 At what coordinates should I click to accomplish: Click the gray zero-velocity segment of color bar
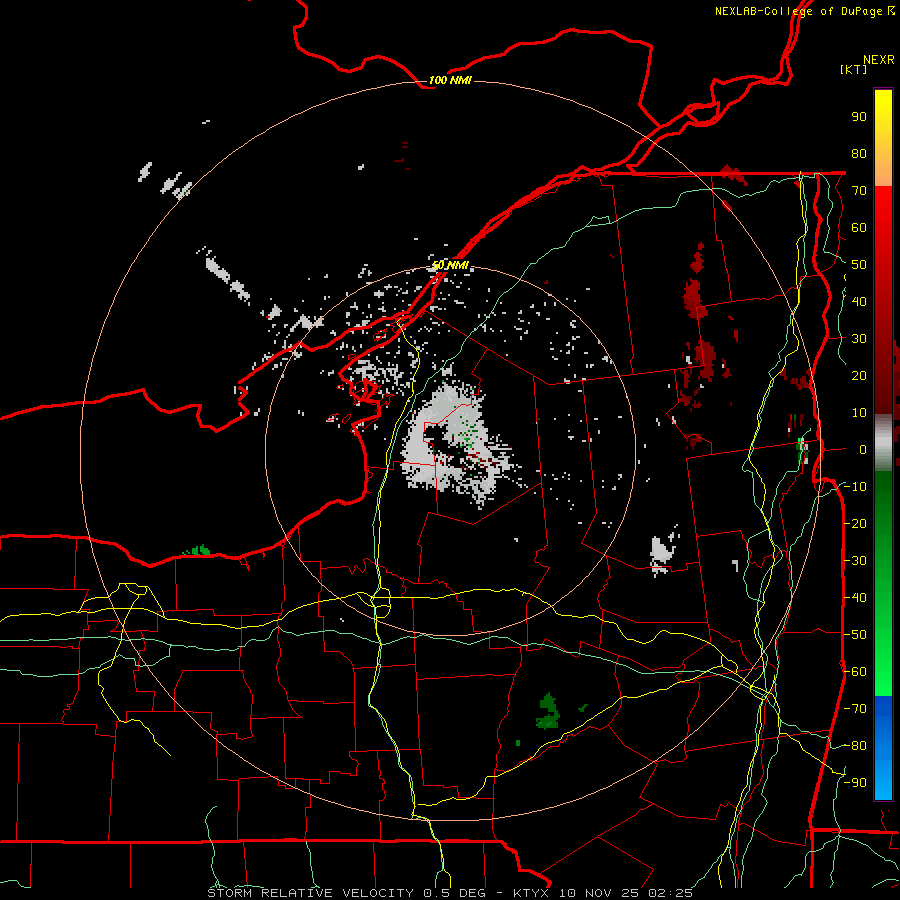click(883, 443)
